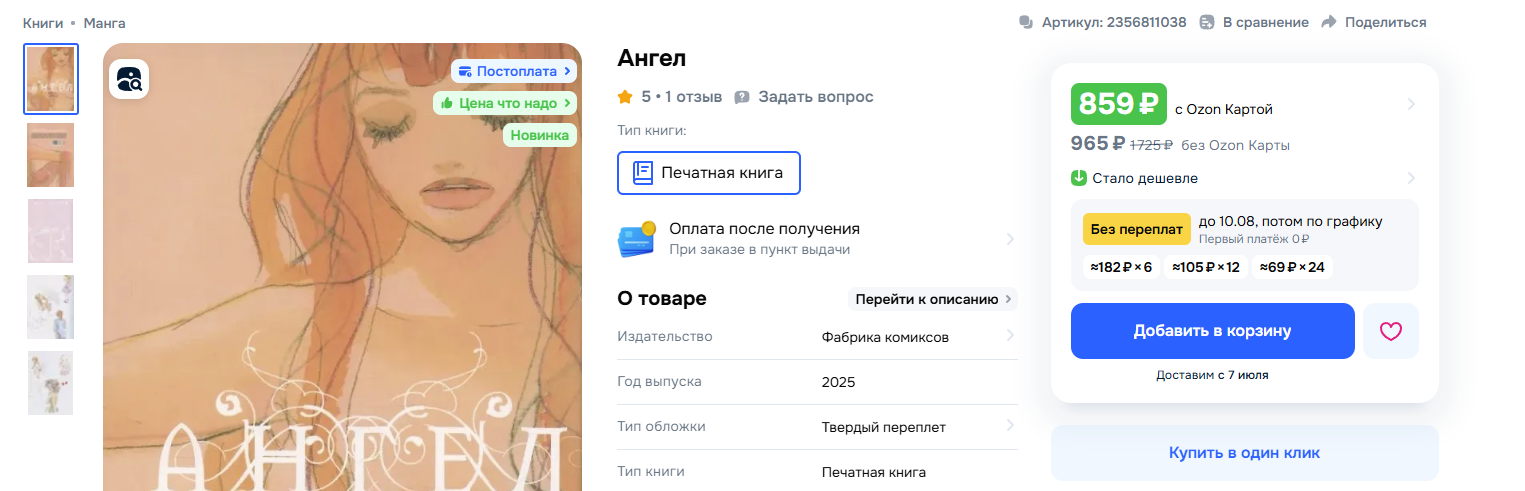Viewport: 1525px width, 491px height.
Task: Click the Новинка badge
Action: (x=540, y=135)
